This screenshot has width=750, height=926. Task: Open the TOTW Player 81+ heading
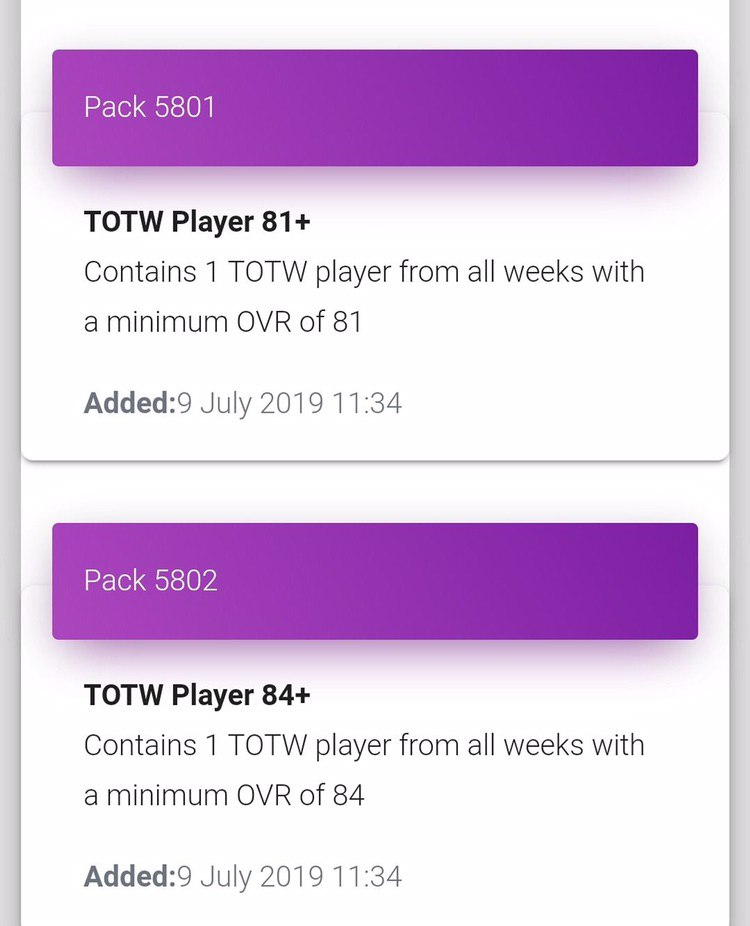click(197, 222)
